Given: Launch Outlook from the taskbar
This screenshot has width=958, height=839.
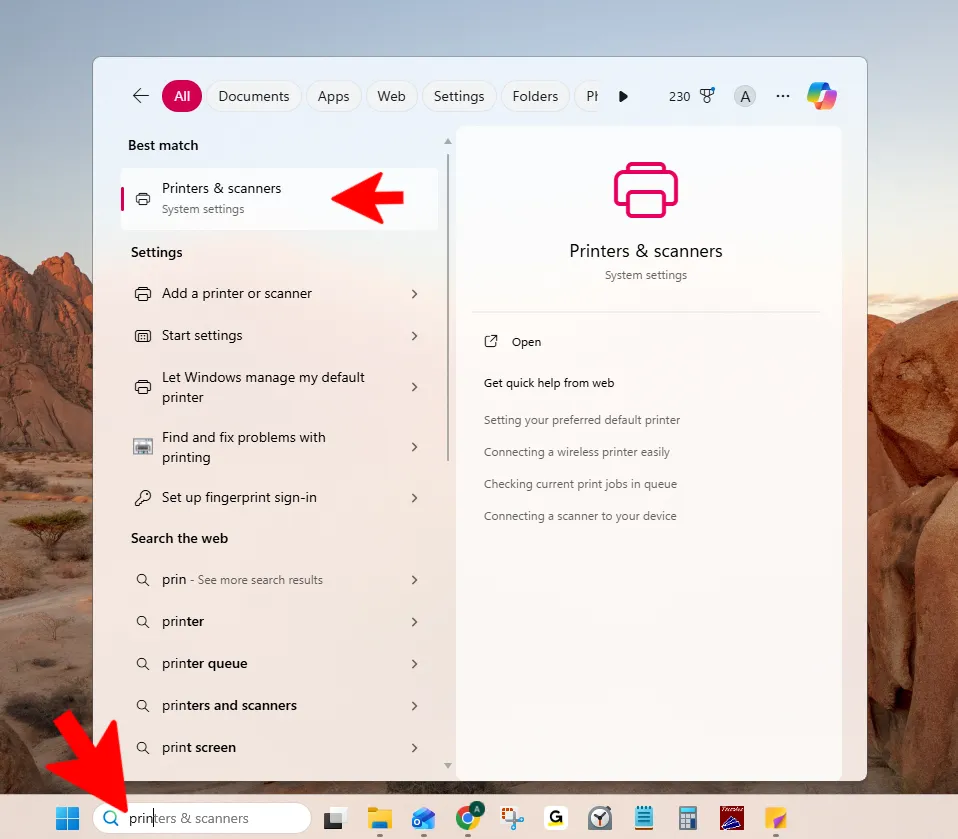Looking at the screenshot, I should (423, 818).
